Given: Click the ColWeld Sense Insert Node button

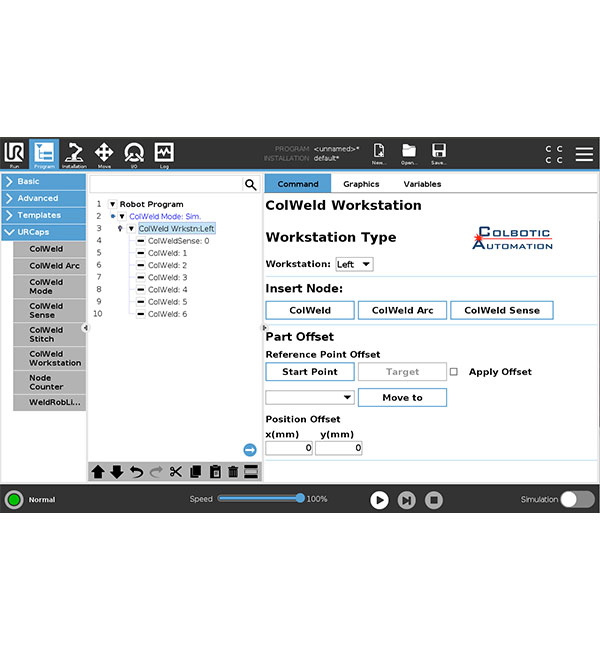Looking at the screenshot, I should pyautogui.click(x=502, y=310).
